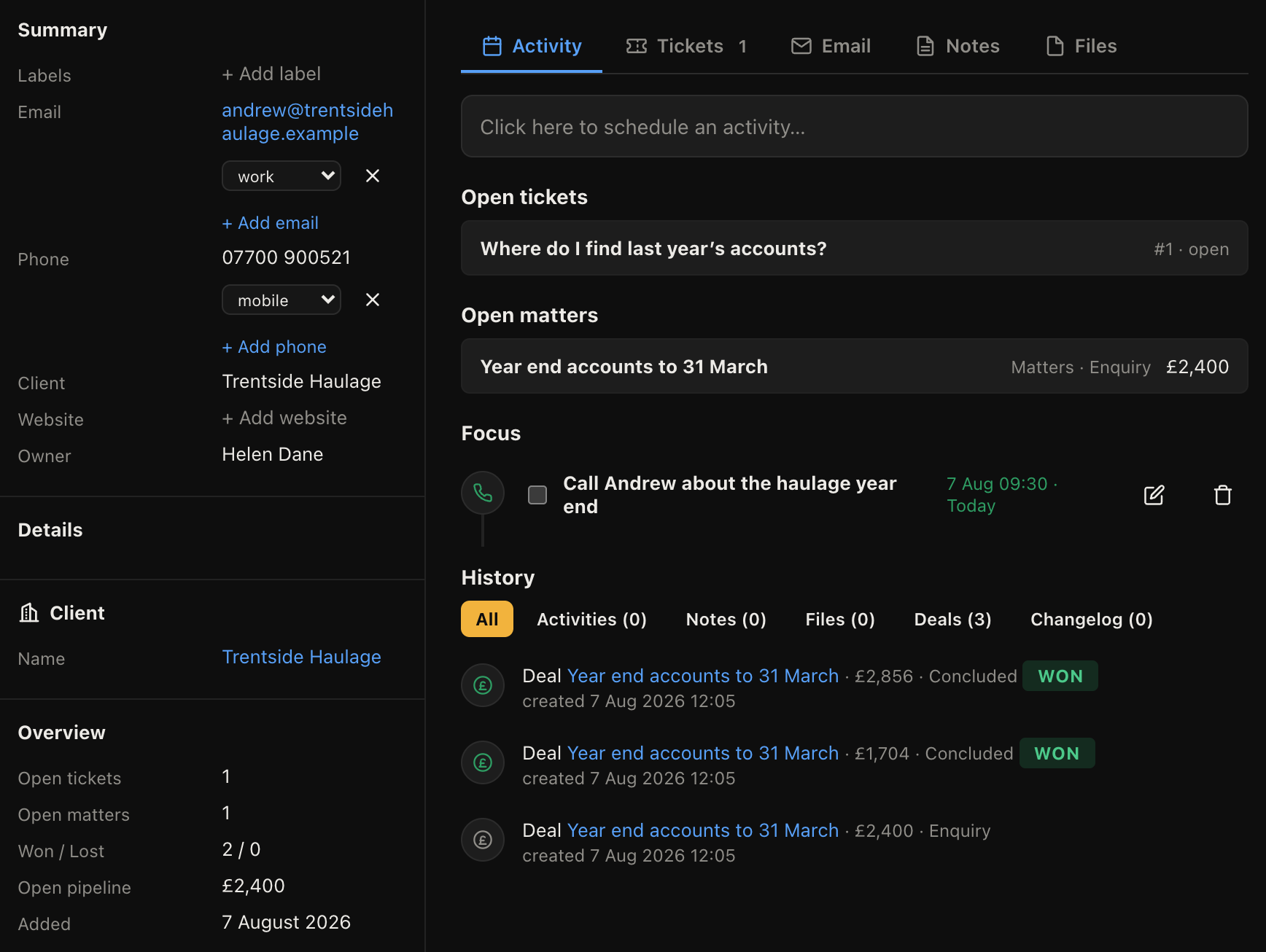This screenshot has width=1266, height=952.
Task: Open the mobile phone type dropdown
Action: tap(281, 300)
